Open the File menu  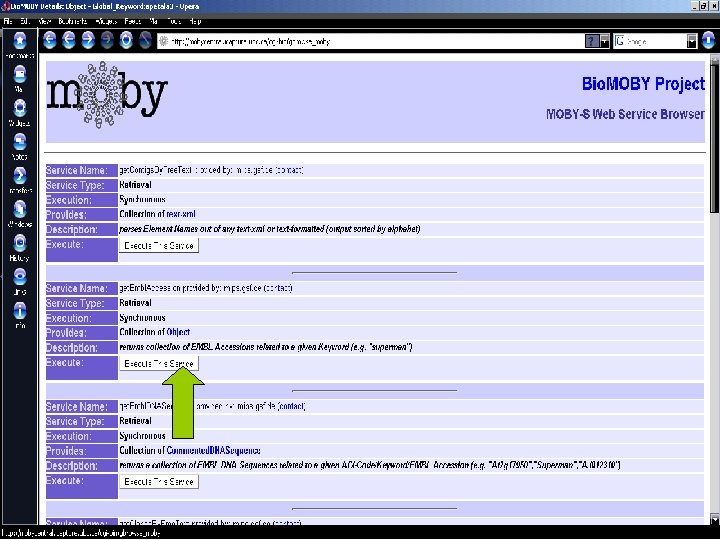click(x=8, y=22)
